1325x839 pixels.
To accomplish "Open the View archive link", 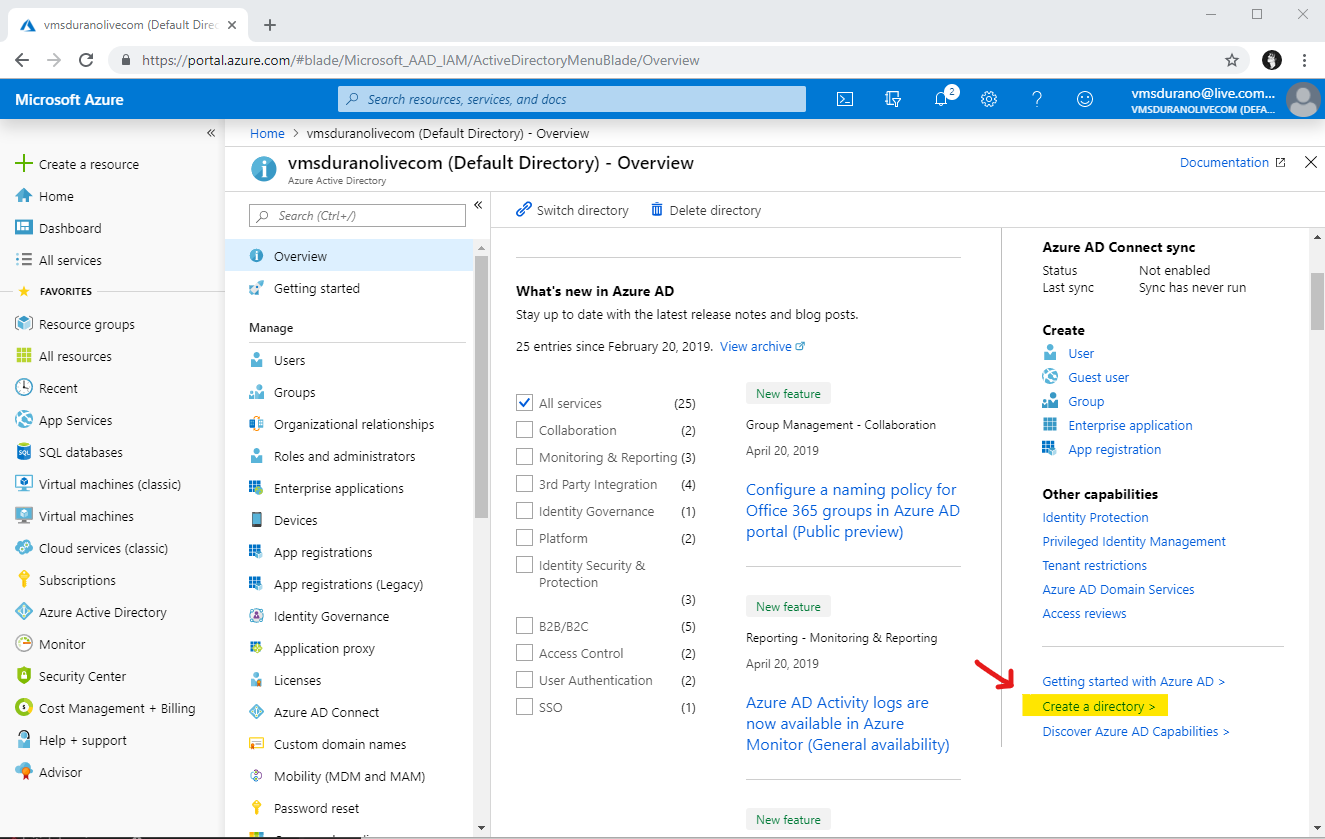I will tap(762, 346).
